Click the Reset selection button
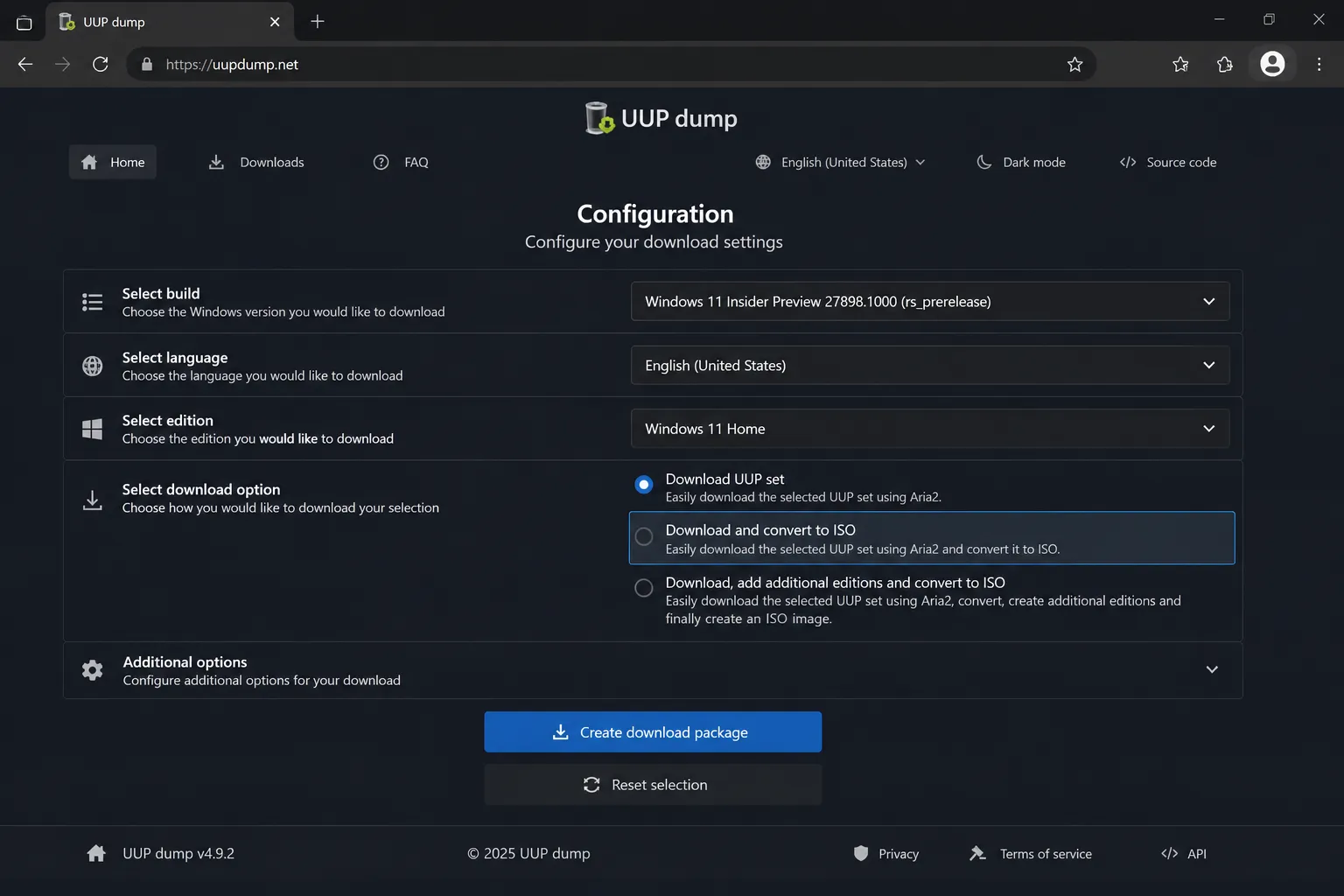1344x896 pixels. point(653,785)
